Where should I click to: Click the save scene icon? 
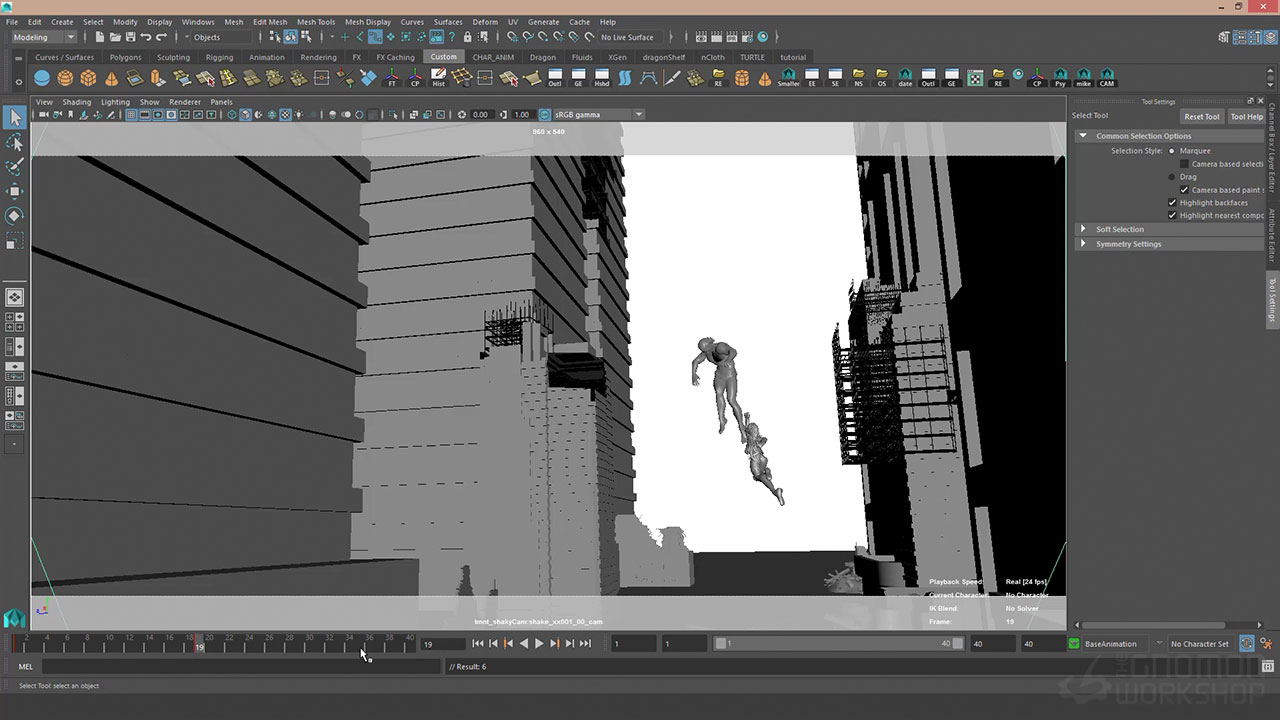130,37
